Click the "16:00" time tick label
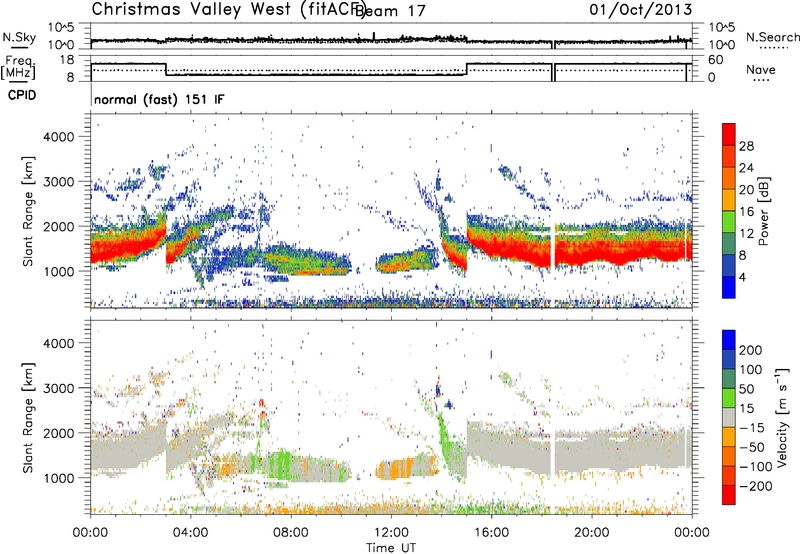Viewport: 800px width, 554px height. point(491,533)
